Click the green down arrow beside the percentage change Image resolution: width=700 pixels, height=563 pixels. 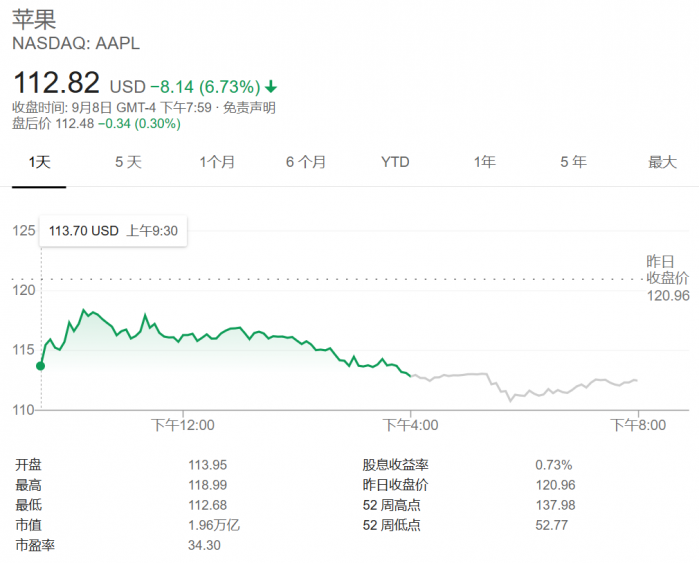[x=271, y=87]
